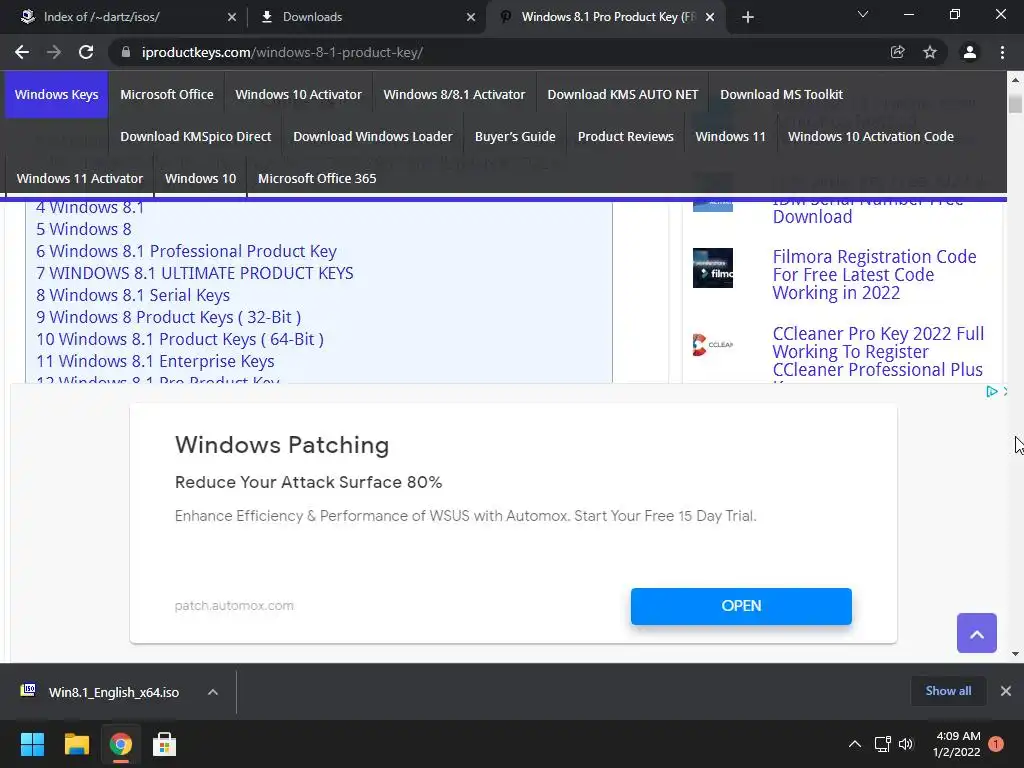
Task: Jump to 'Windows 8.1 Product Keys ( 64-Bit )'
Action: [x=180, y=340]
